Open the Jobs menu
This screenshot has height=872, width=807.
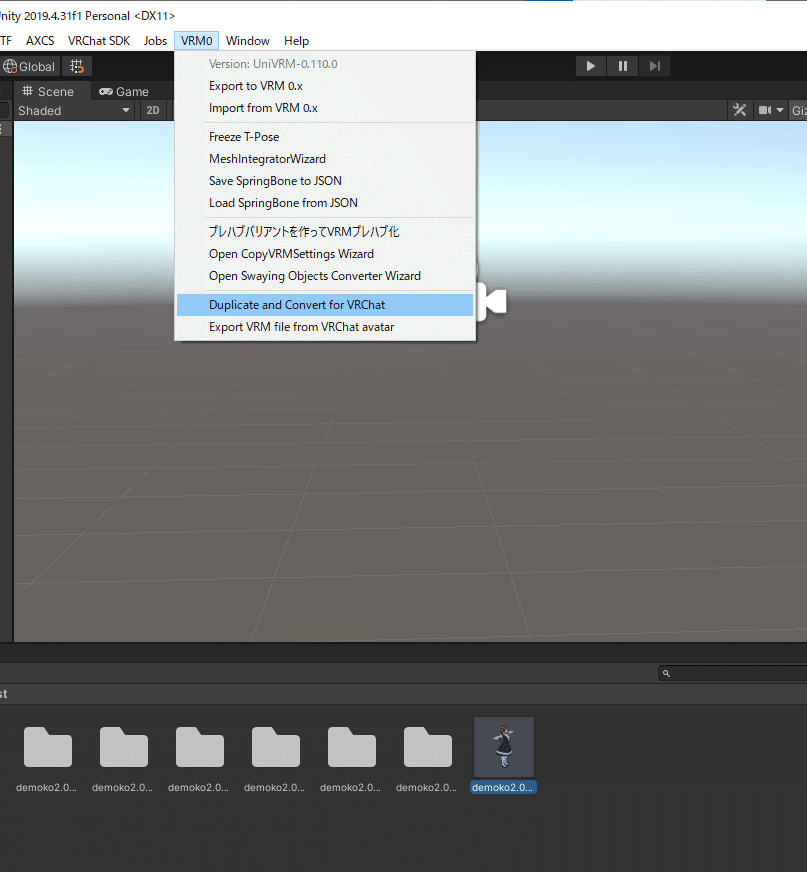pos(155,41)
